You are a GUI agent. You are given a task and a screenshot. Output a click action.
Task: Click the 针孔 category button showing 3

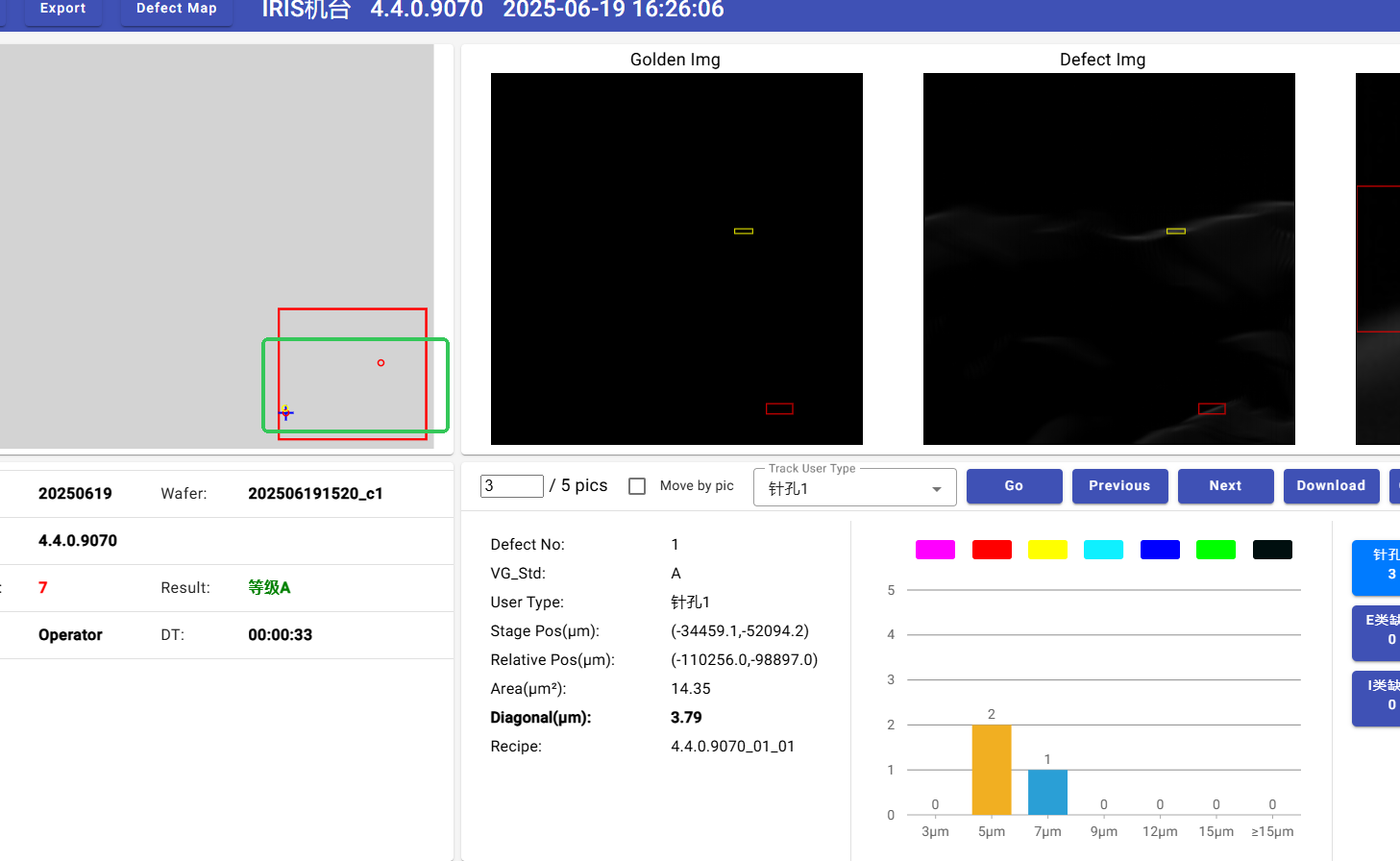click(x=1377, y=567)
